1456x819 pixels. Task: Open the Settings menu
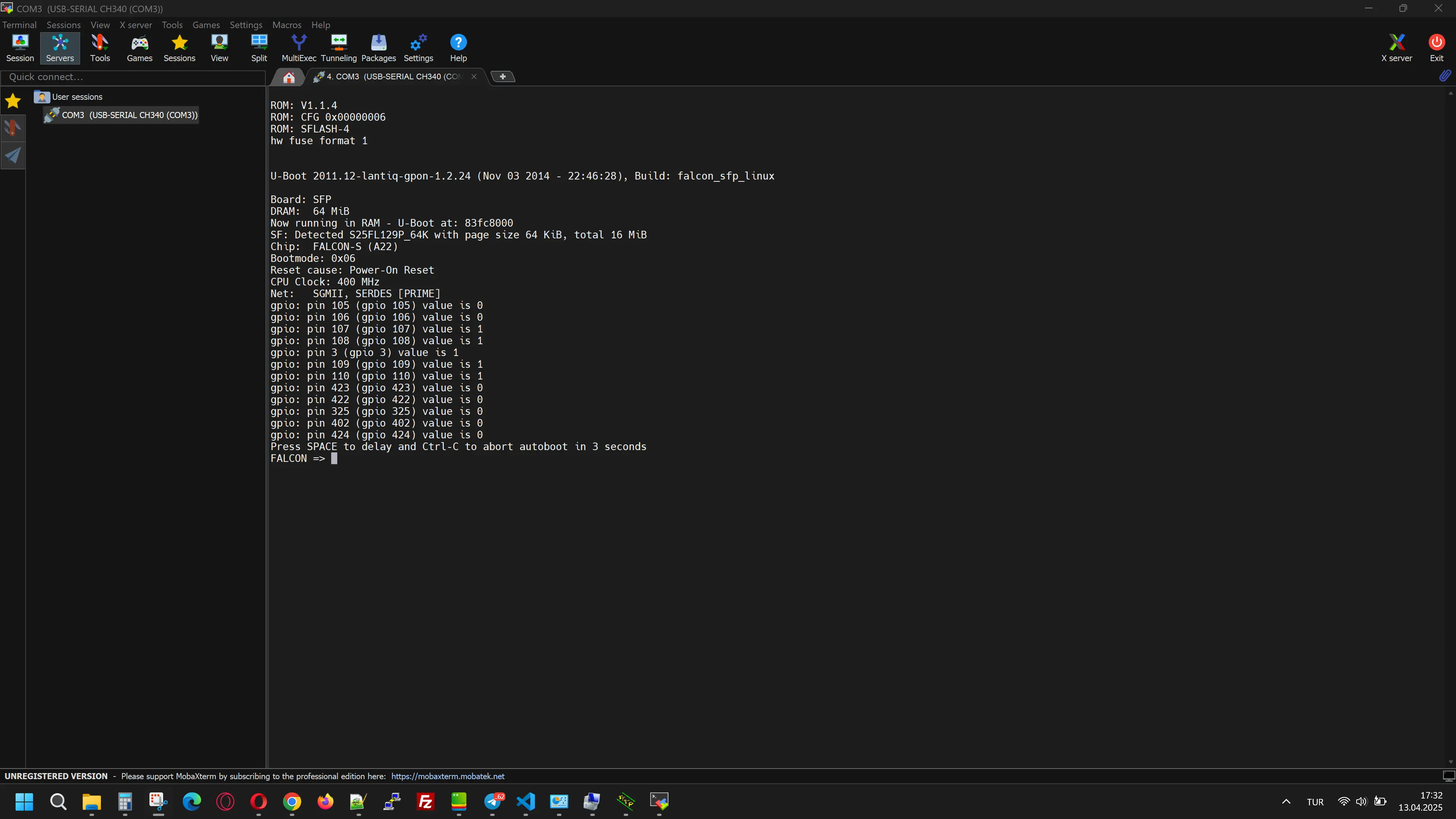tap(246, 25)
